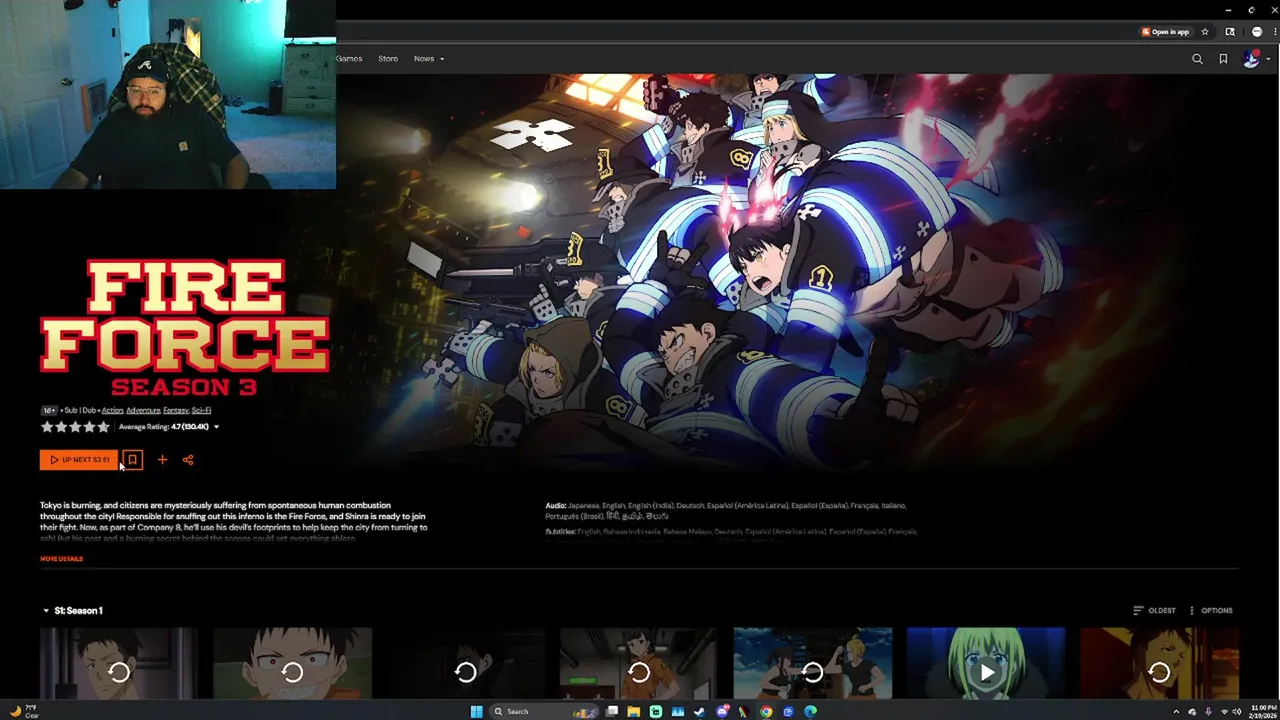Image resolution: width=1280 pixels, height=720 pixels.
Task: Rate Fire Force with the fifth star
Action: tap(103, 427)
